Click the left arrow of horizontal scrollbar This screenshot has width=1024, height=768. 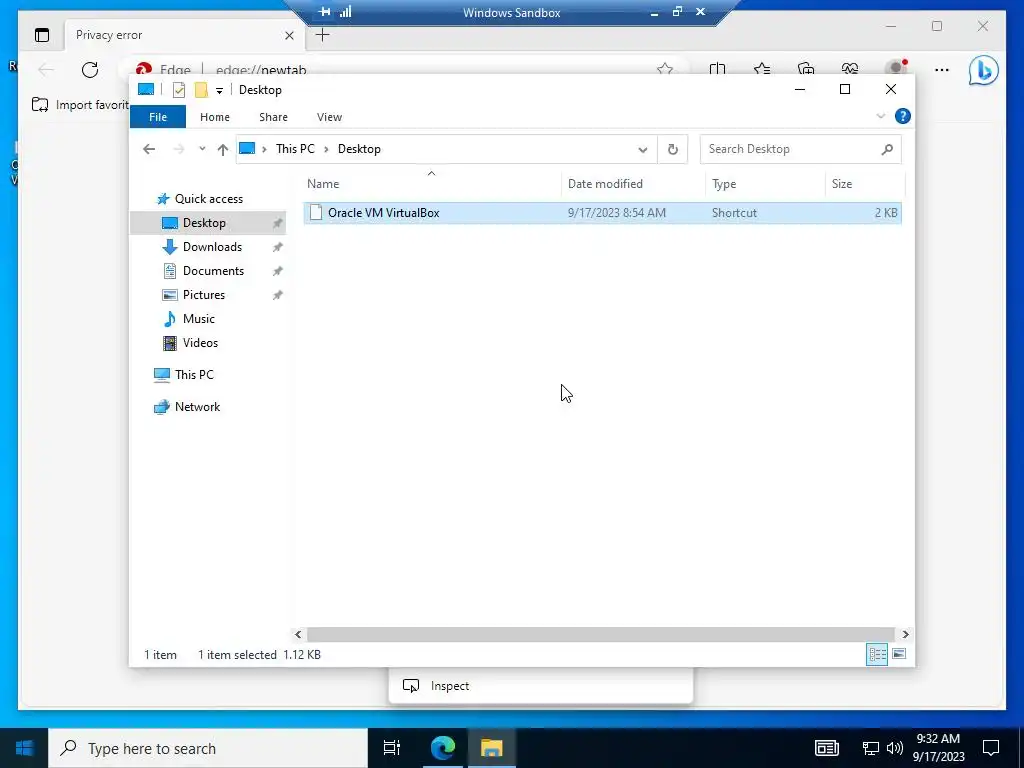(298, 634)
